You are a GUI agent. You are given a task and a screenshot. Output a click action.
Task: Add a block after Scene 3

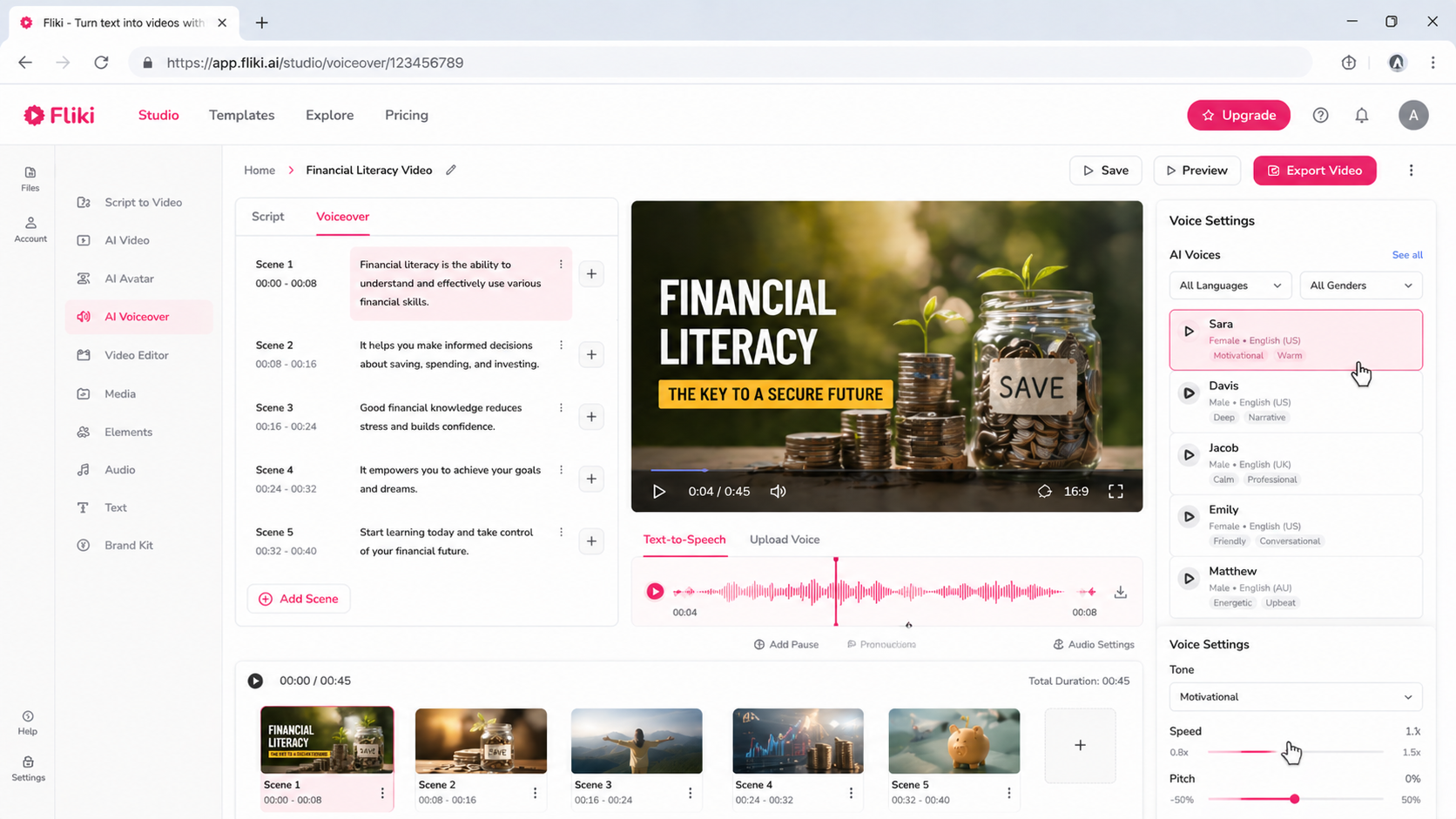pyautogui.click(x=591, y=417)
